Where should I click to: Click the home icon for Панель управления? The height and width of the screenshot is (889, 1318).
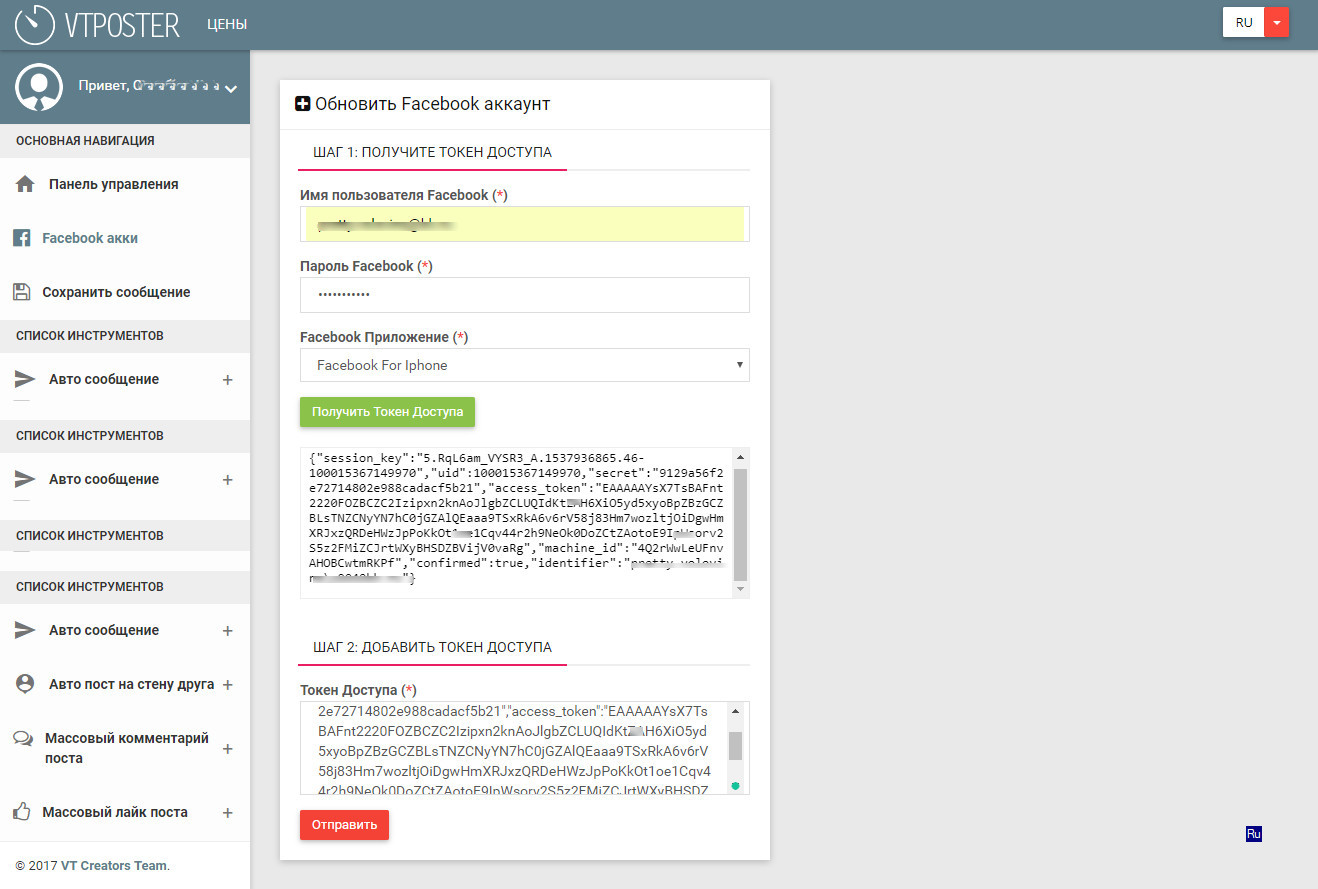tap(25, 184)
